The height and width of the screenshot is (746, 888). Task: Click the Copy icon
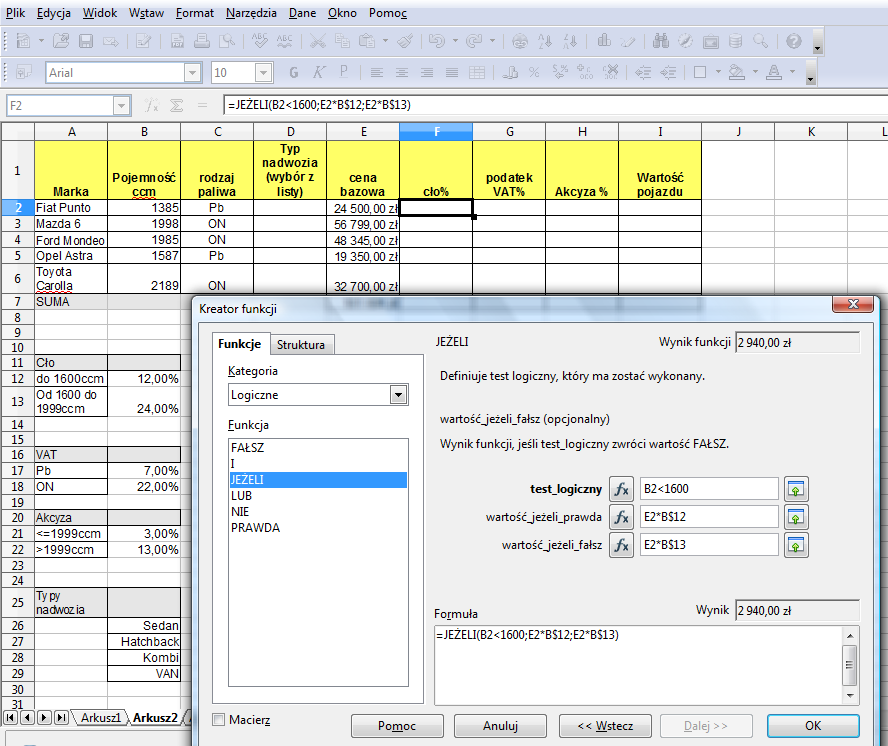click(x=342, y=41)
